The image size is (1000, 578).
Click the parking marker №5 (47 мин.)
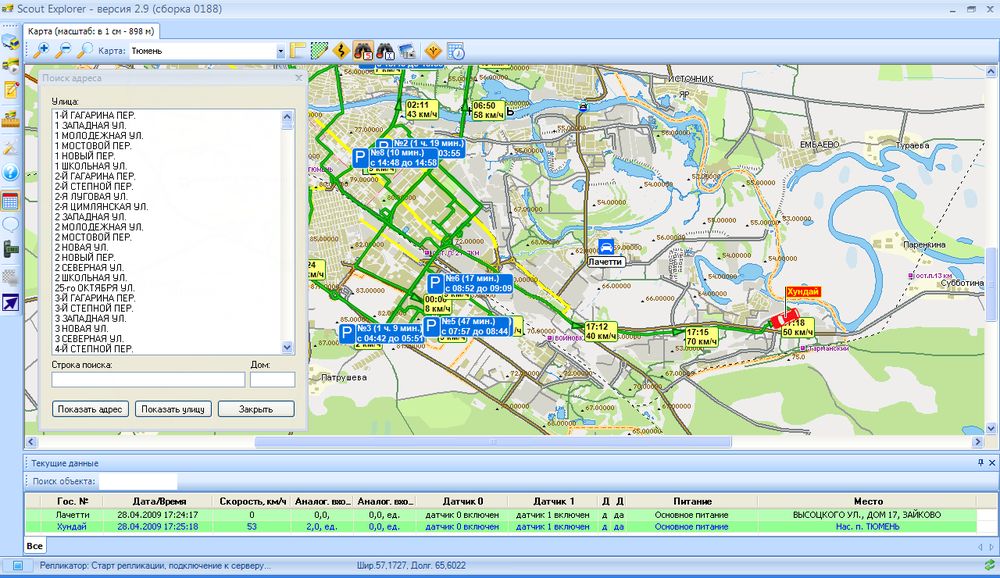[x=467, y=326]
